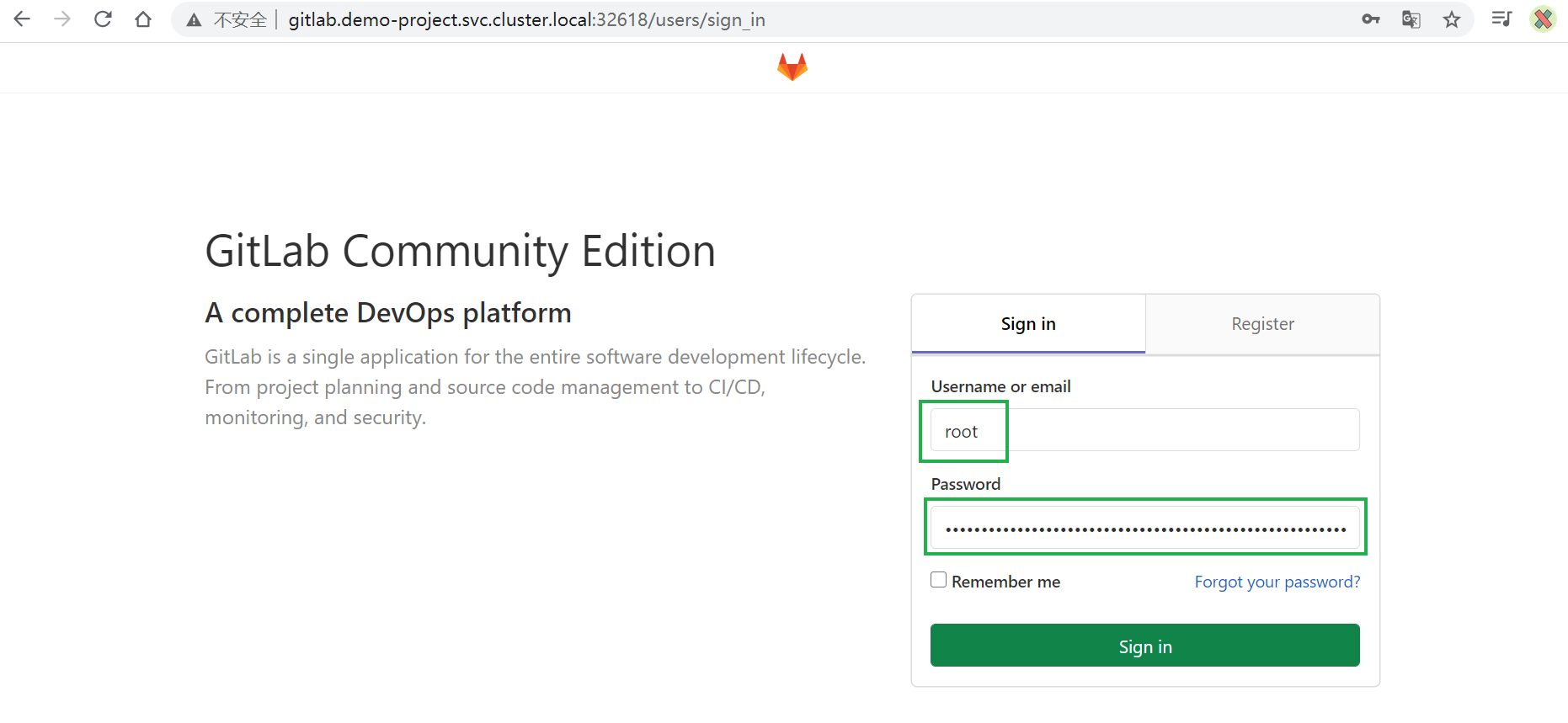The width and height of the screenshot is (1568, 723).
Task: Bookmark this page with the star icon
Action: tap(1451, 19)
